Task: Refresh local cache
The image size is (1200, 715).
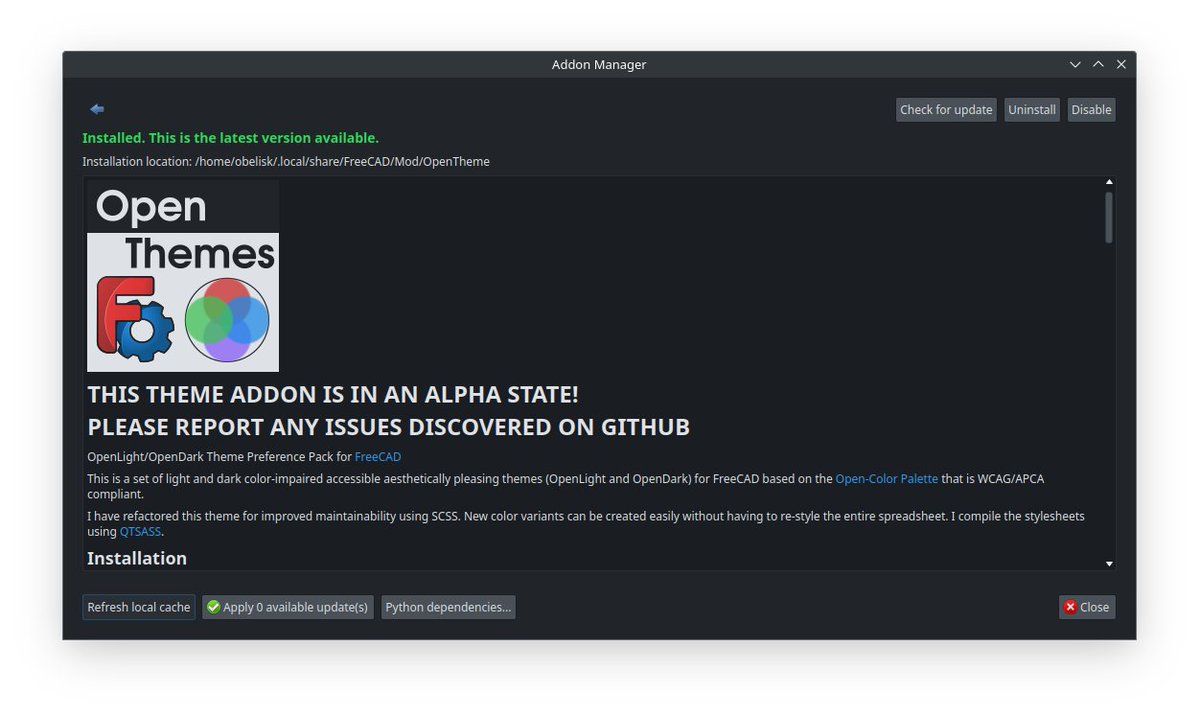Action: tap(139, 607)
